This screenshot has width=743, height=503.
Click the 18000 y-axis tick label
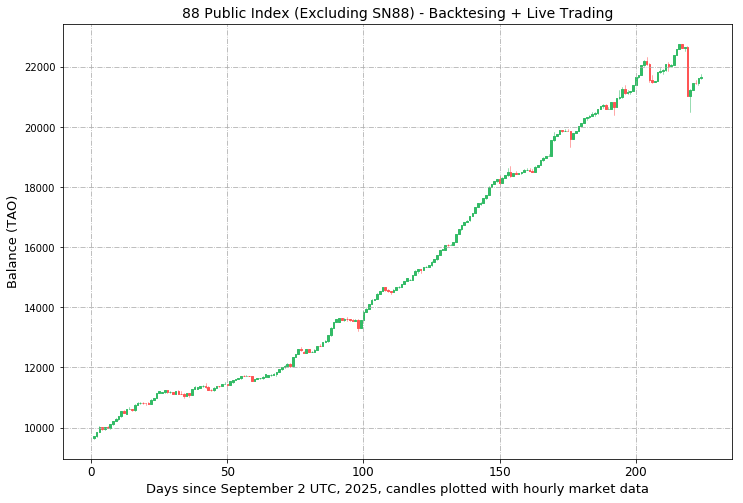(x=40, y=188)
